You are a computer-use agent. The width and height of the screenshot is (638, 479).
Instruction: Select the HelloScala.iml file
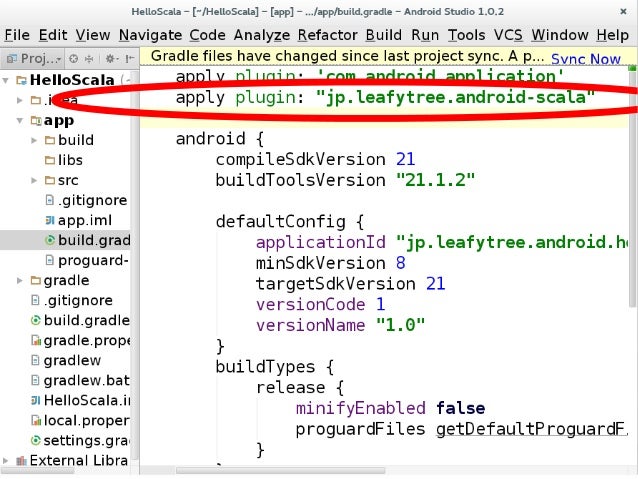pyautogui.click(x=87, y=400)
